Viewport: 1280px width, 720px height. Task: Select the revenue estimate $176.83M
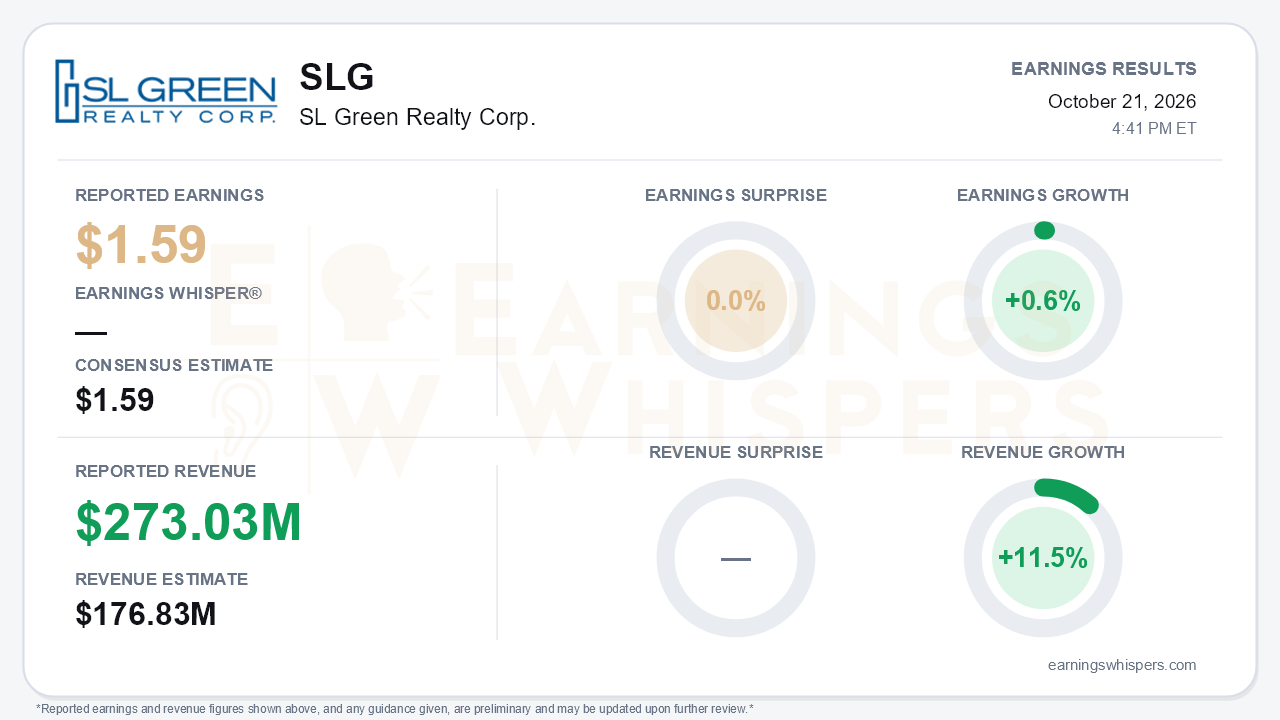click(146, 614)
